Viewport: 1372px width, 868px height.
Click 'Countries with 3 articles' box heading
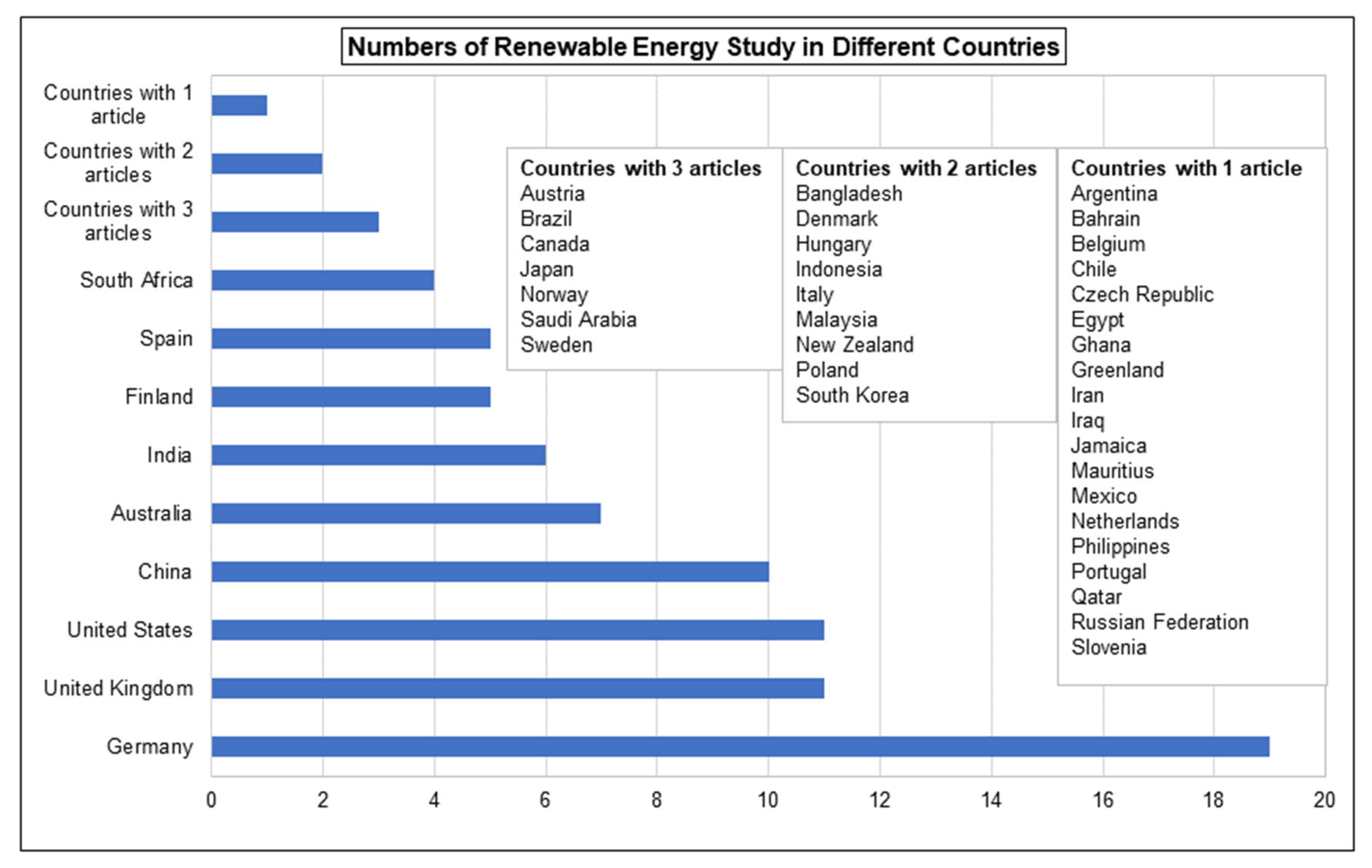pos(640,169)
